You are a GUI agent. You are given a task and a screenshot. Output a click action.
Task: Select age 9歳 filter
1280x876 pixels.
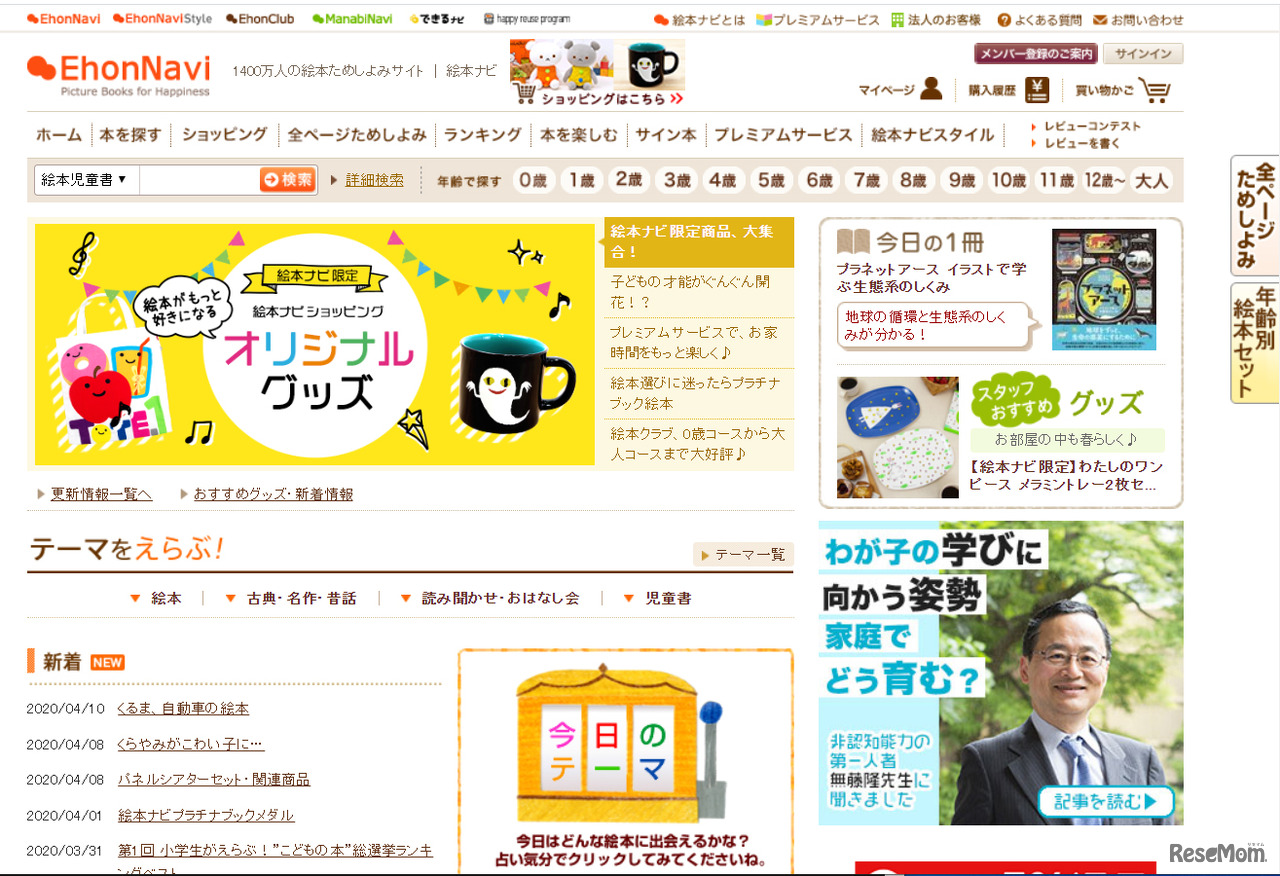pos(961,180)
